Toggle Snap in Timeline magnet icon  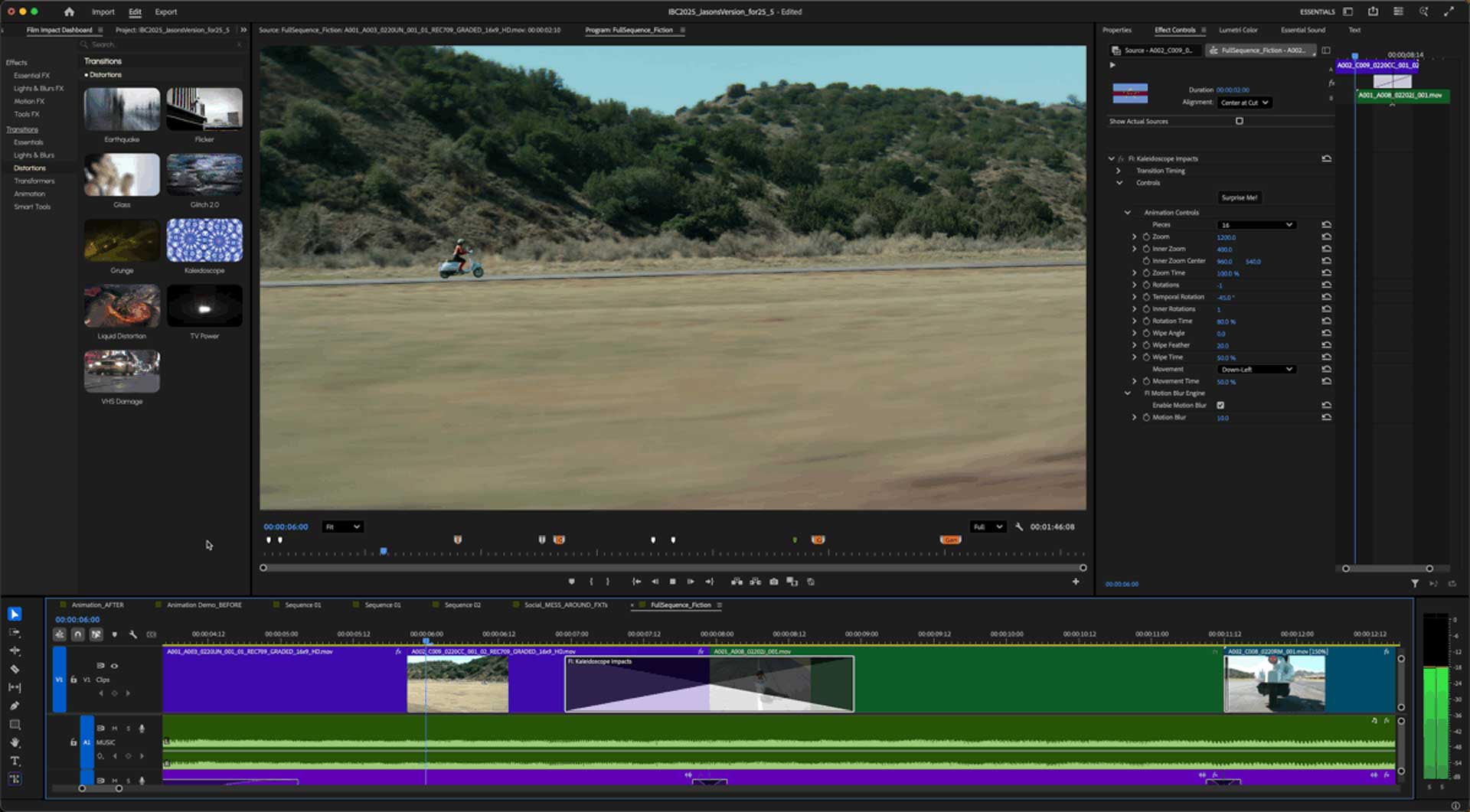[x=78, y=634]
